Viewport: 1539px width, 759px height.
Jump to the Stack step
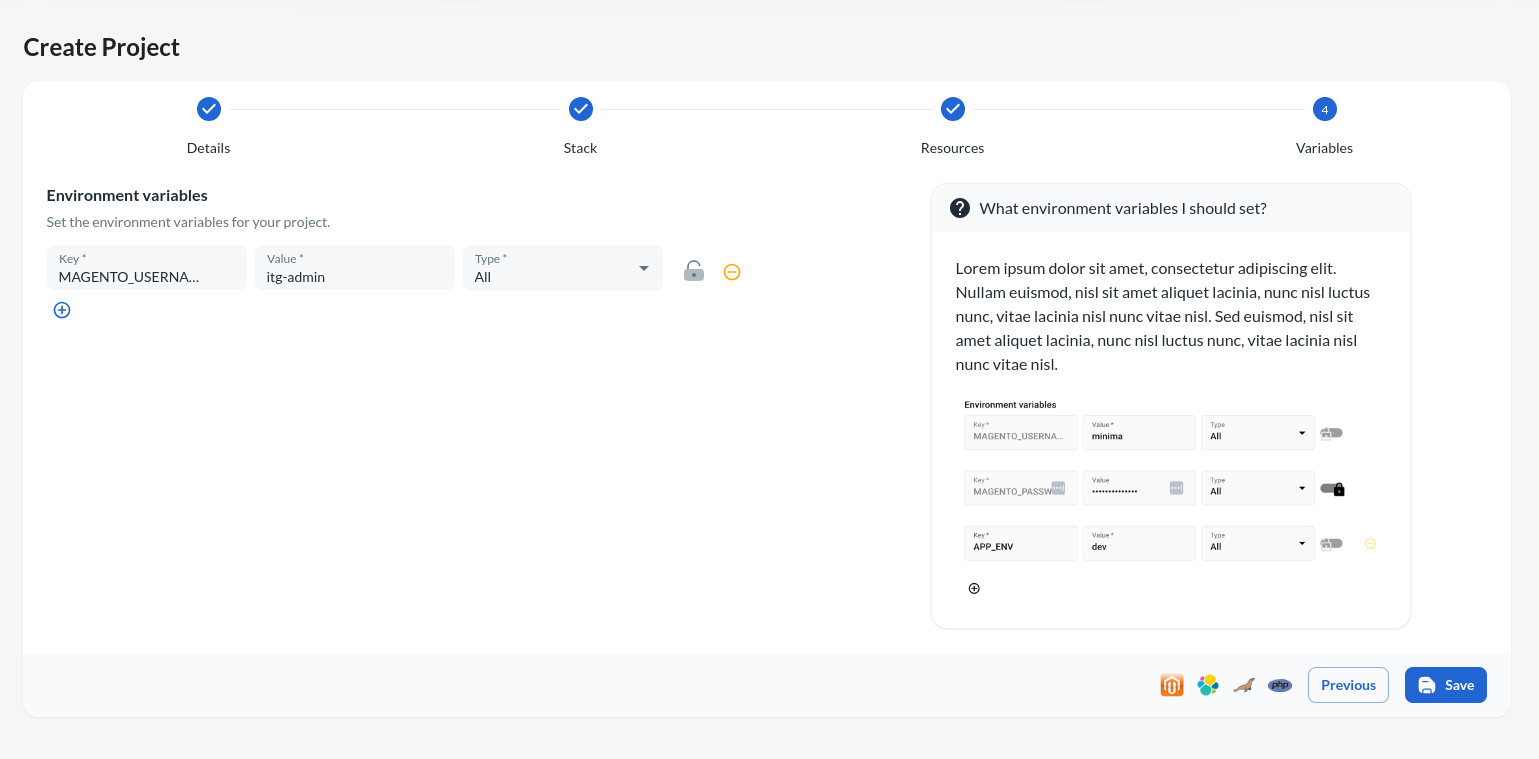pos(580,109)
